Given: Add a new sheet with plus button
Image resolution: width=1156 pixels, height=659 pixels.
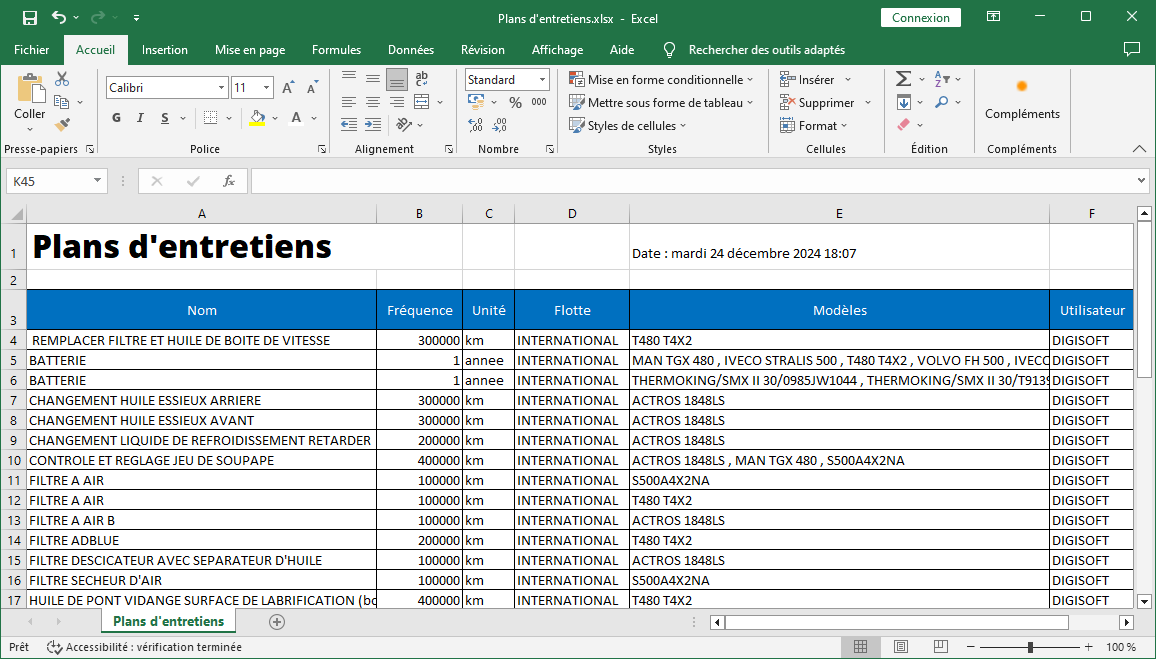Looking at the screenshot, I should (x=277, y=622).
